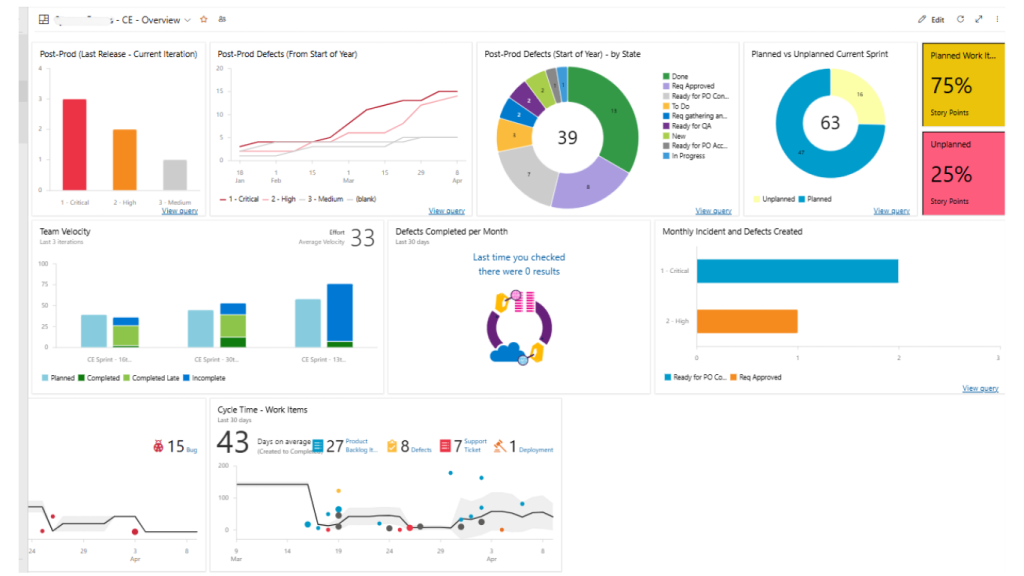
Task: Open the yellow 75% Planned Work tile
Action: [963, 85]
